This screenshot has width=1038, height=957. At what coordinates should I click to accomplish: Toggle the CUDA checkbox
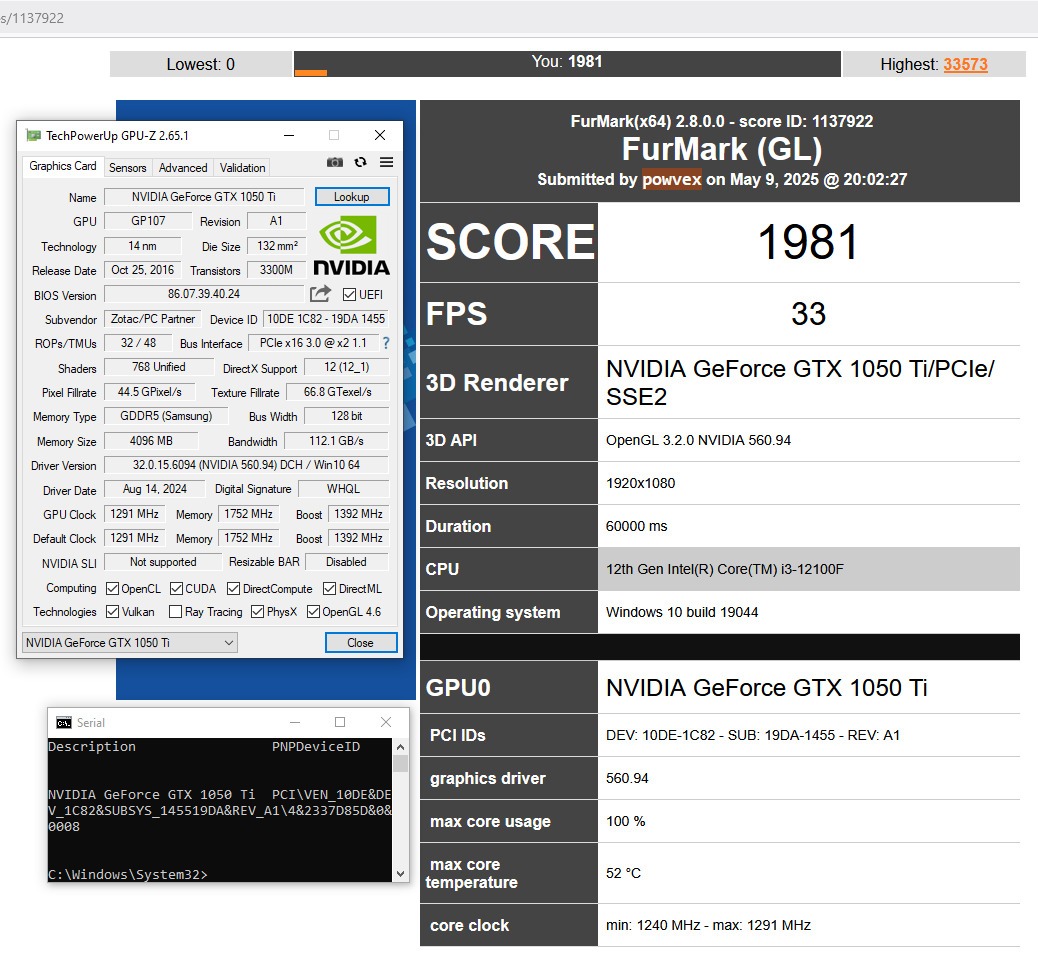tap(176, 588)
